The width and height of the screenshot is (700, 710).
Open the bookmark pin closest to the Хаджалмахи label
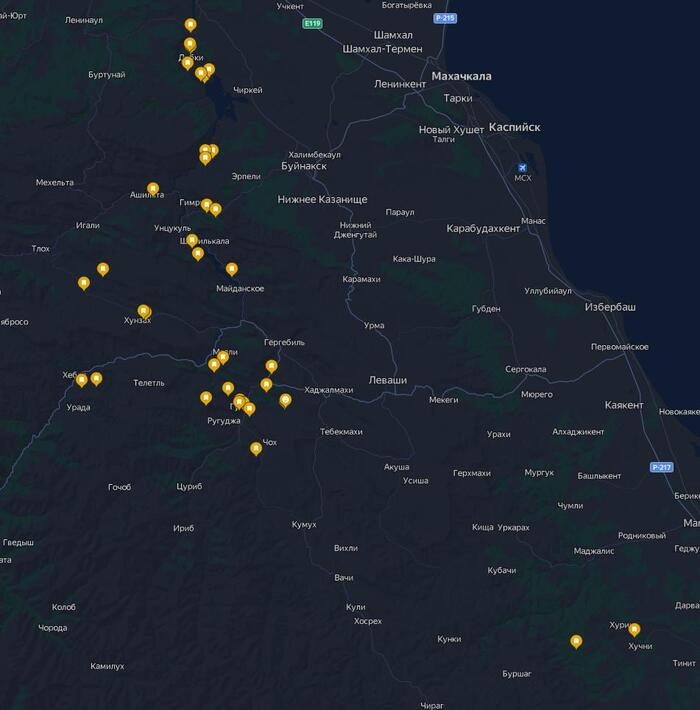tap(285, 400)
